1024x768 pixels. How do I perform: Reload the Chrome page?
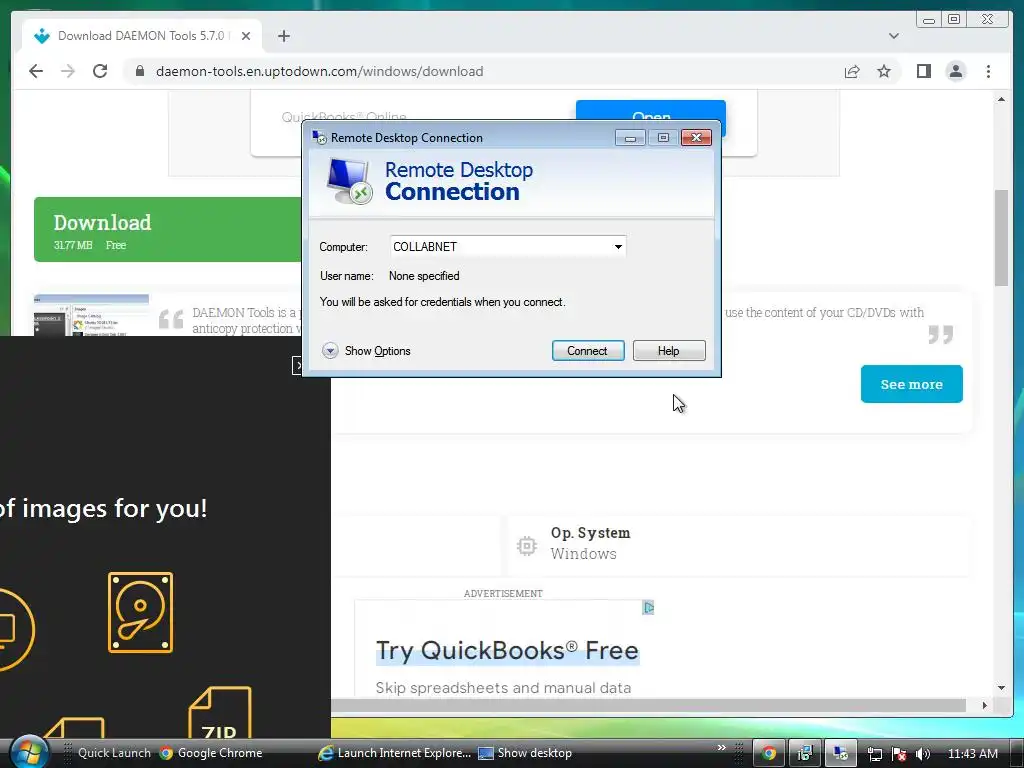[100, 71]
